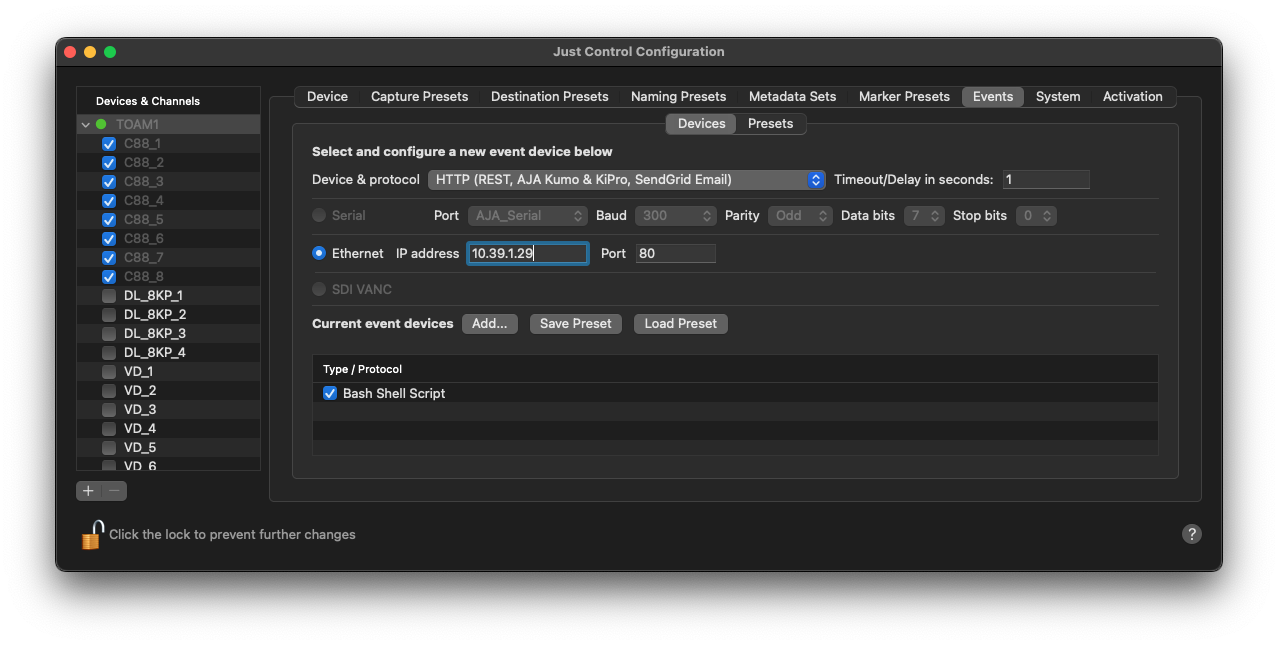Open the Device & protocol dropdown
Viewport: 1278px width, 645px height.
pyautogui.click(x=627, y=180)
